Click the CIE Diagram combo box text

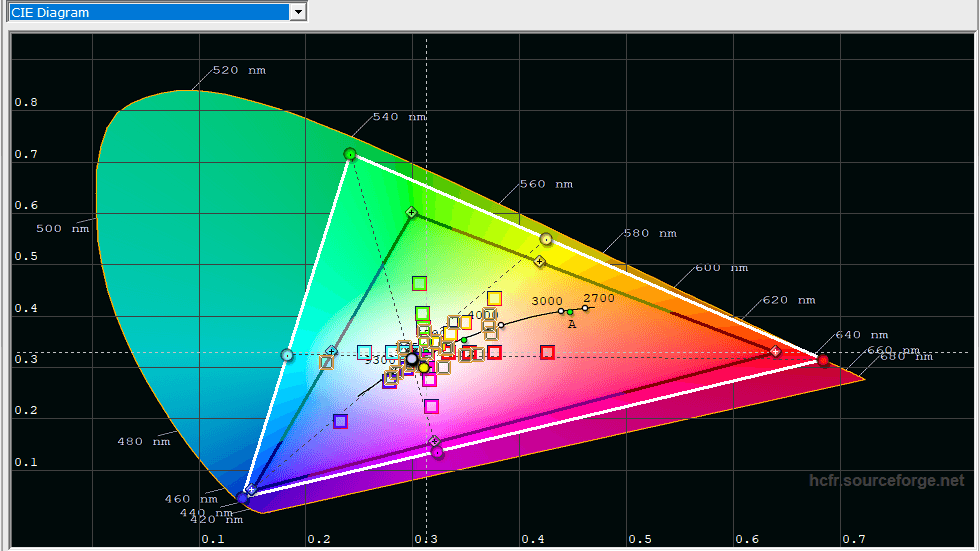tap(148, 12)
